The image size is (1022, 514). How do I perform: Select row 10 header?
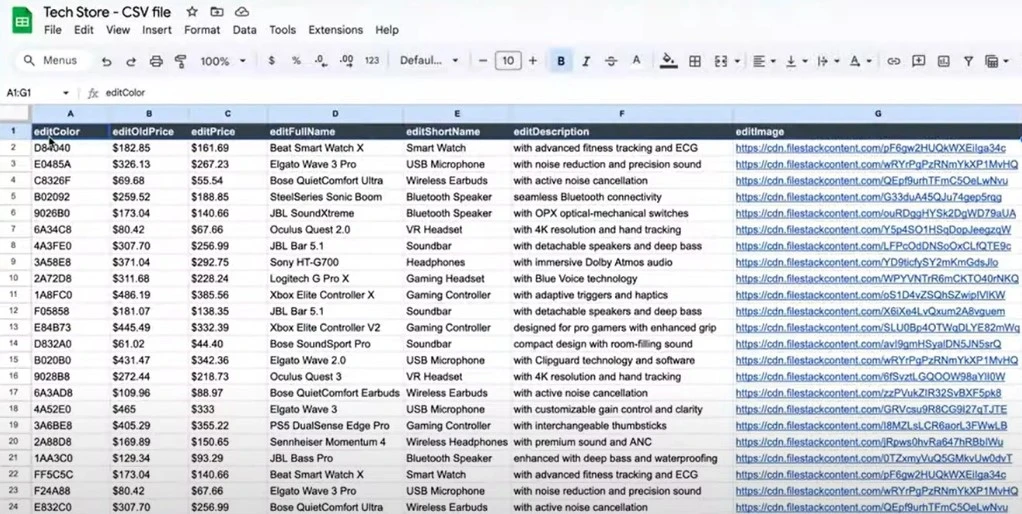[14, 279]
